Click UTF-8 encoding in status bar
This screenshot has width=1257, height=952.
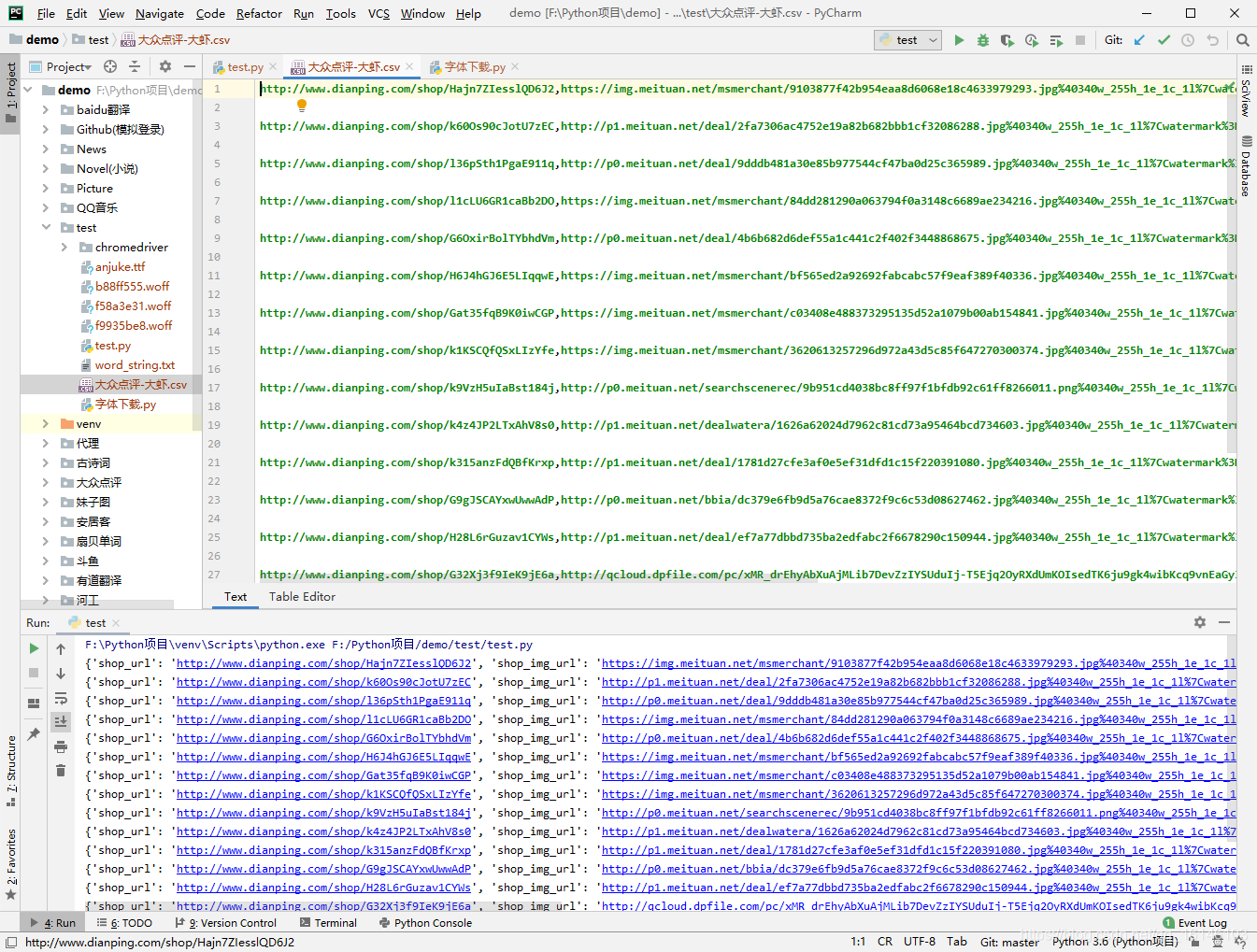(919, 942)
